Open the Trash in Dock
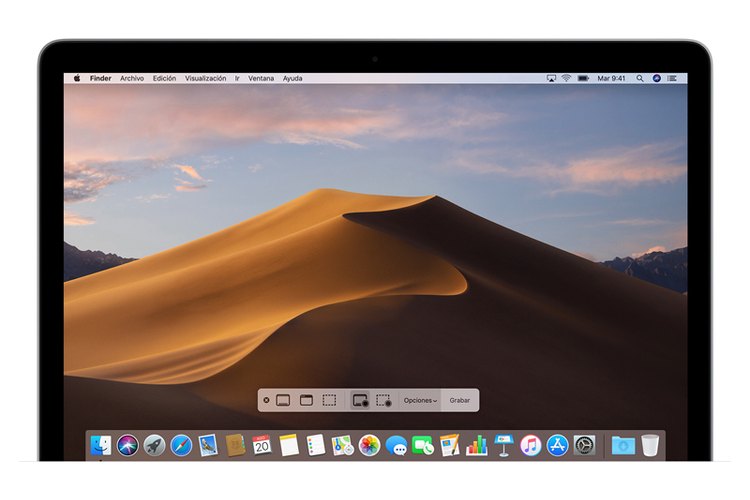This screenshot has width=750, height=500. 650,445
